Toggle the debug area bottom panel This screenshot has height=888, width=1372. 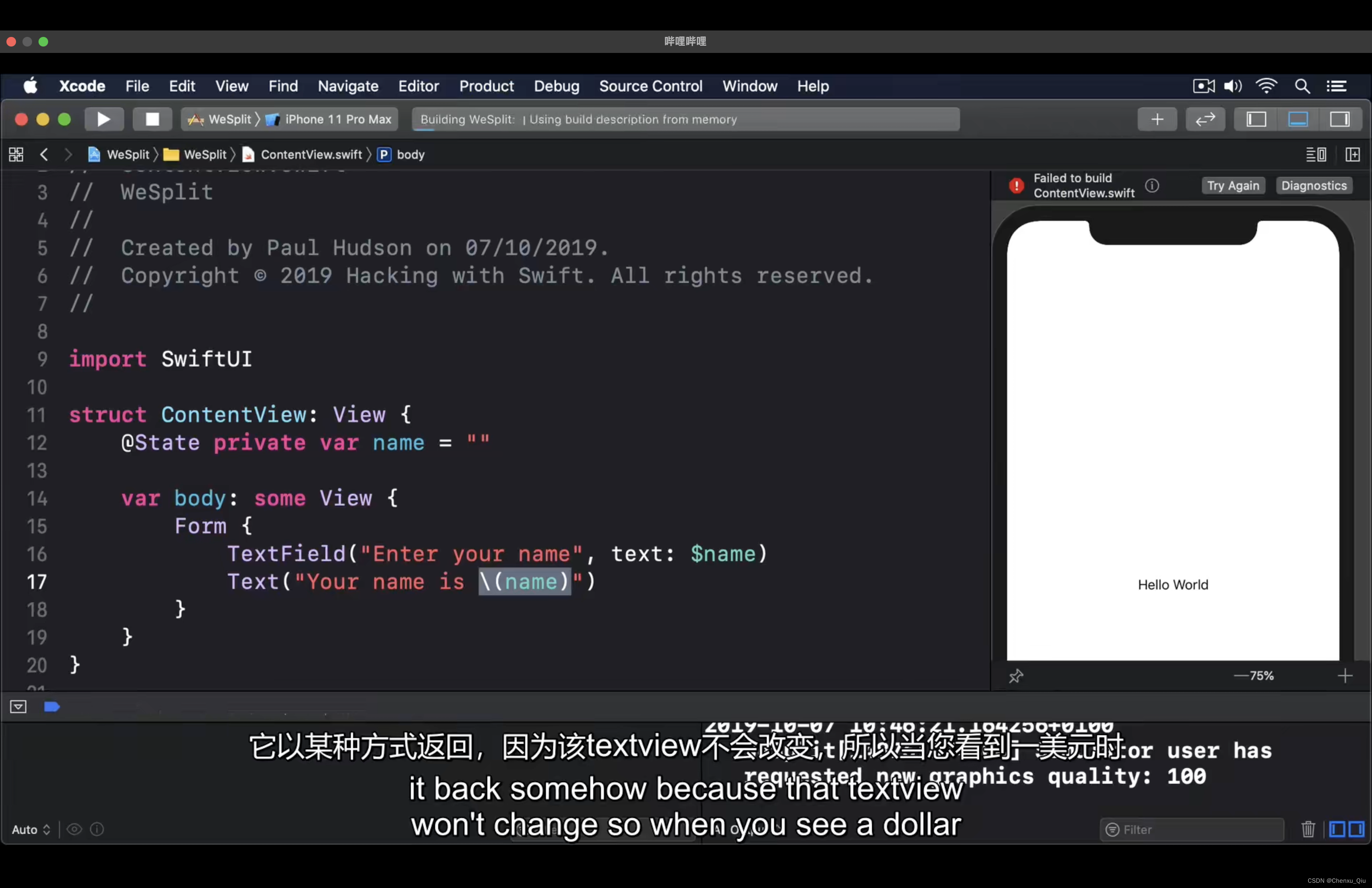(1298, 119)
